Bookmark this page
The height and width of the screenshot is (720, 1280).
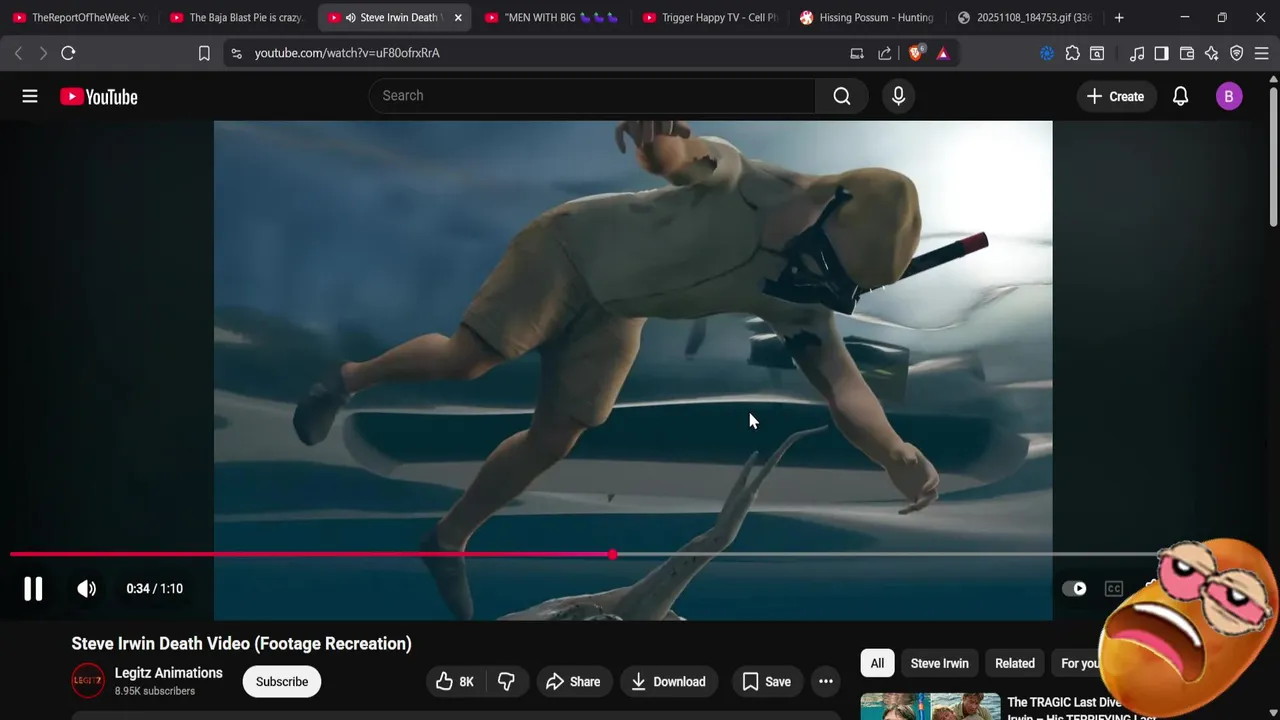[204, 53]
